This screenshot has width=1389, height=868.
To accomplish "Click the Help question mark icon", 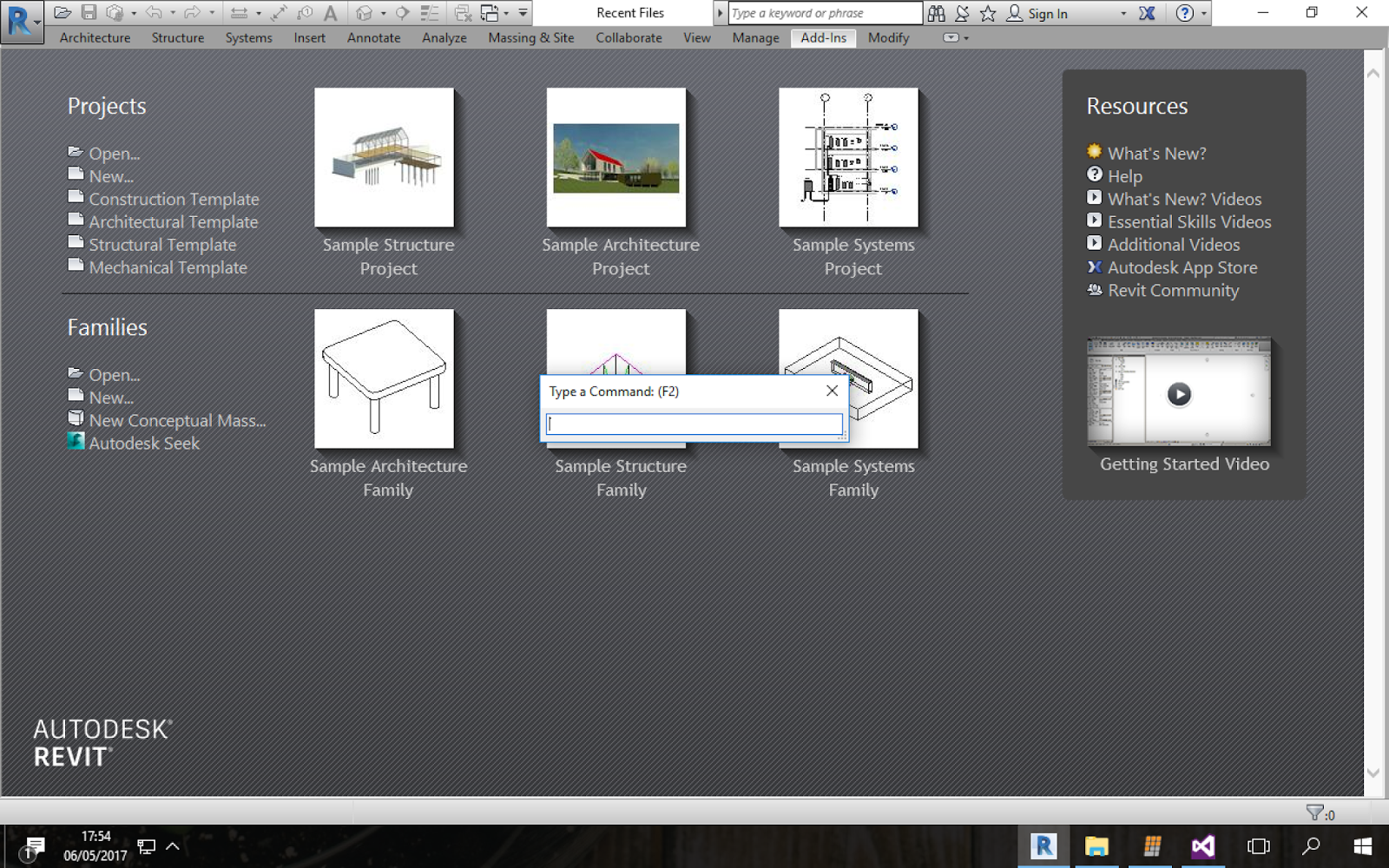I will point(1186,12).
